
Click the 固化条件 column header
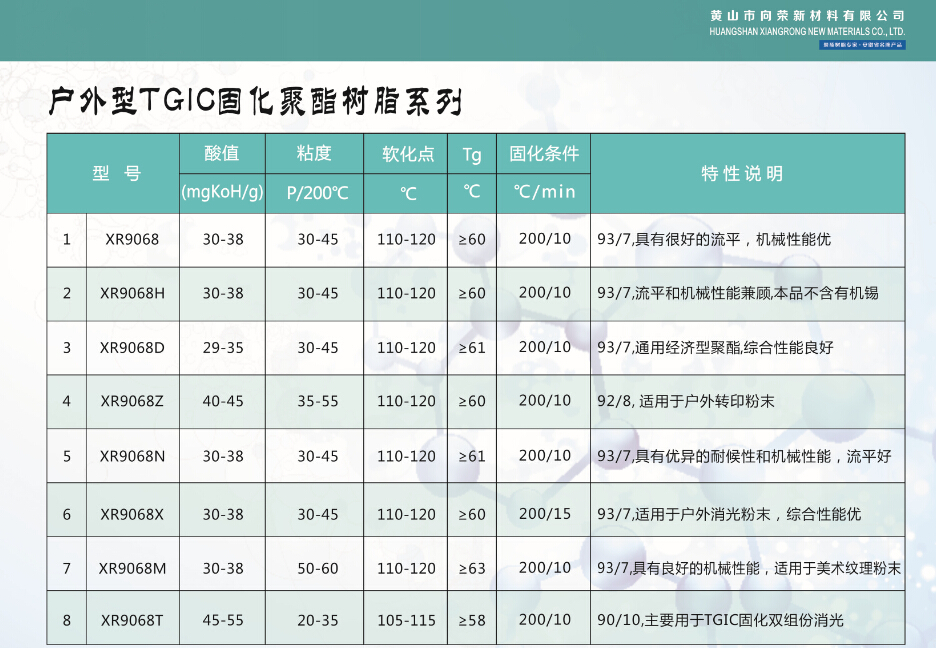click(x=544, y=154)
